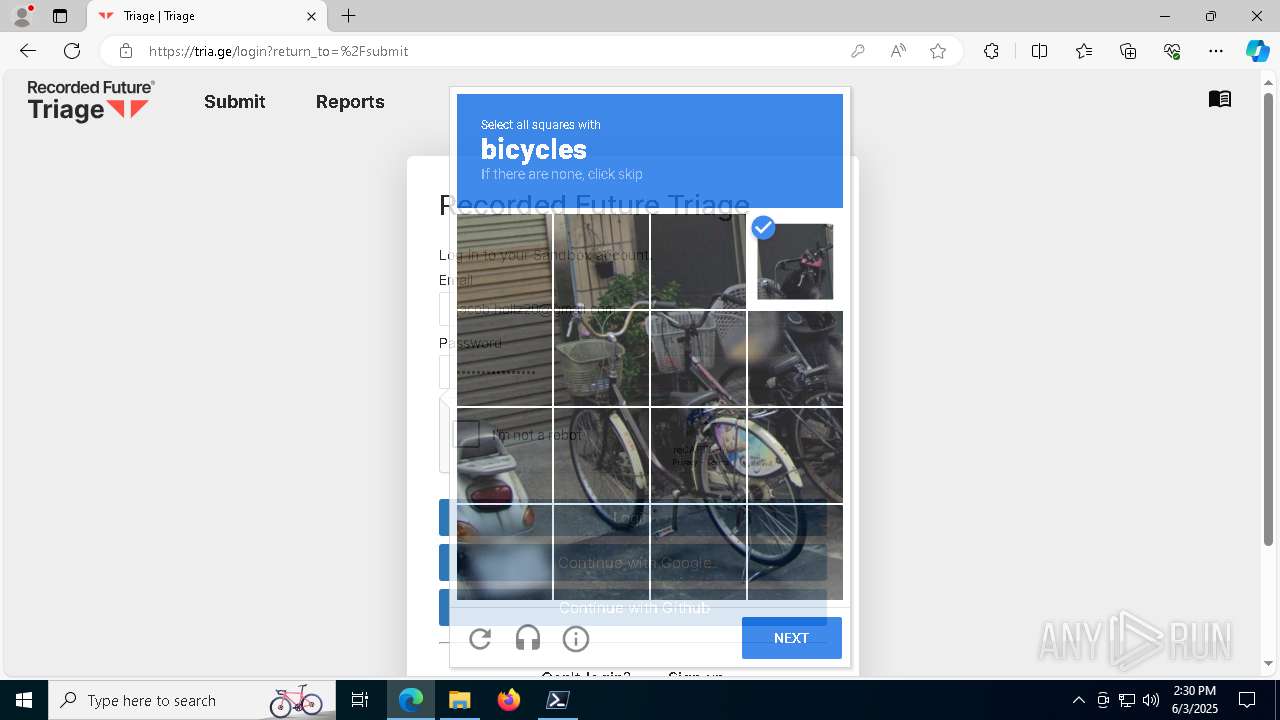Open the Submit menu item

click(235, 101)
